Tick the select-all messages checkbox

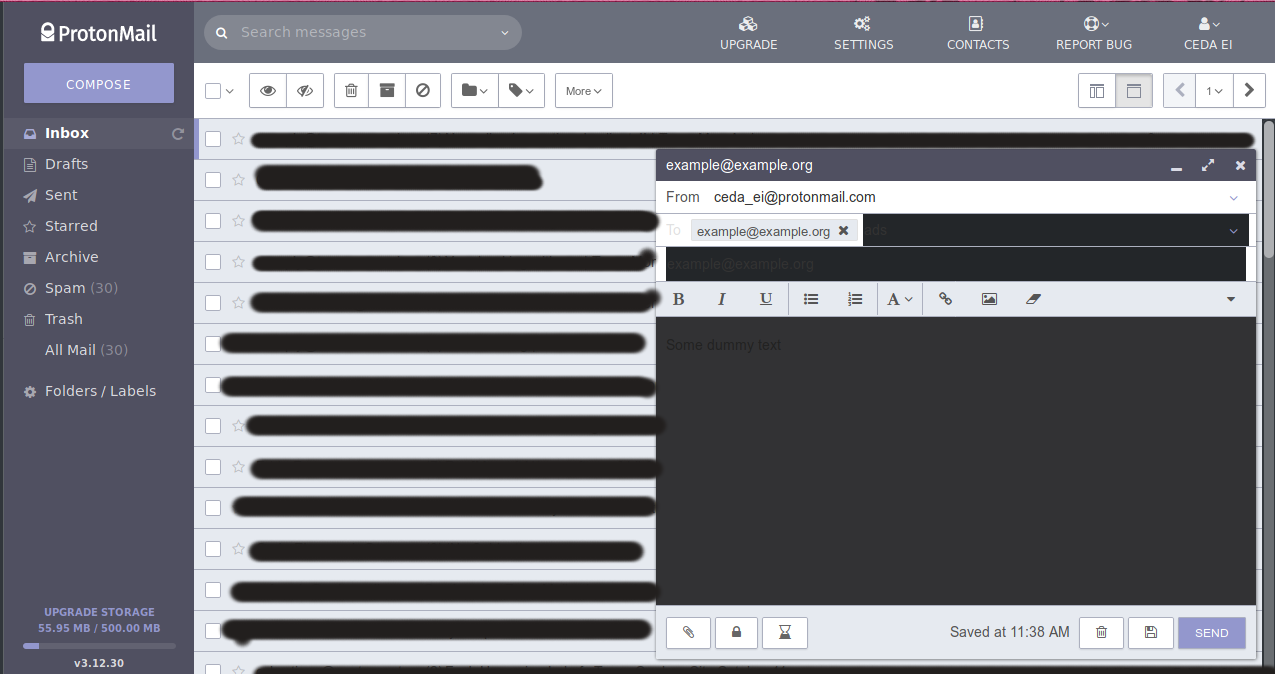tap(213, 91)
